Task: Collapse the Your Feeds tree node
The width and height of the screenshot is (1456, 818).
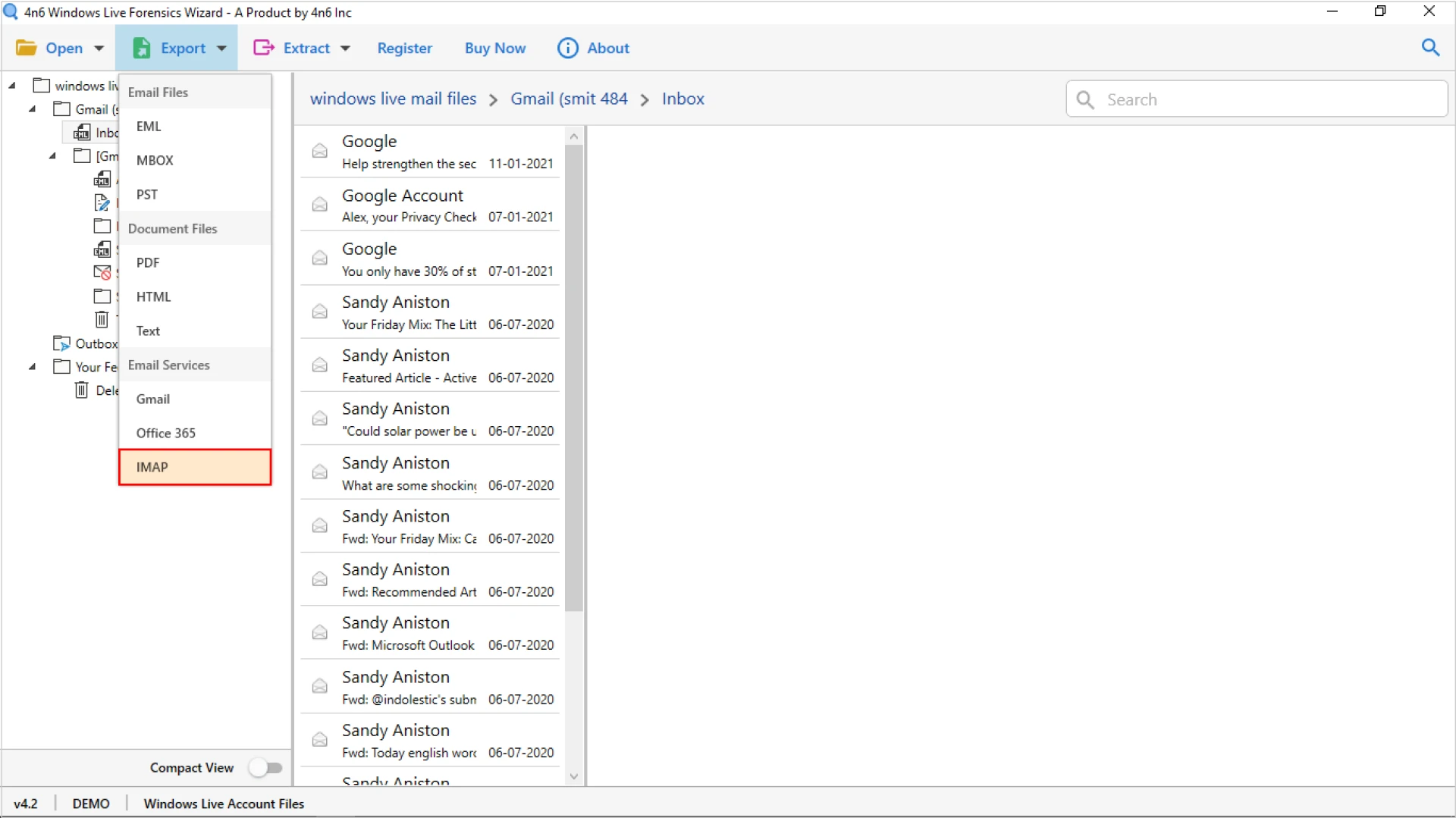Action: click(33, 367)
